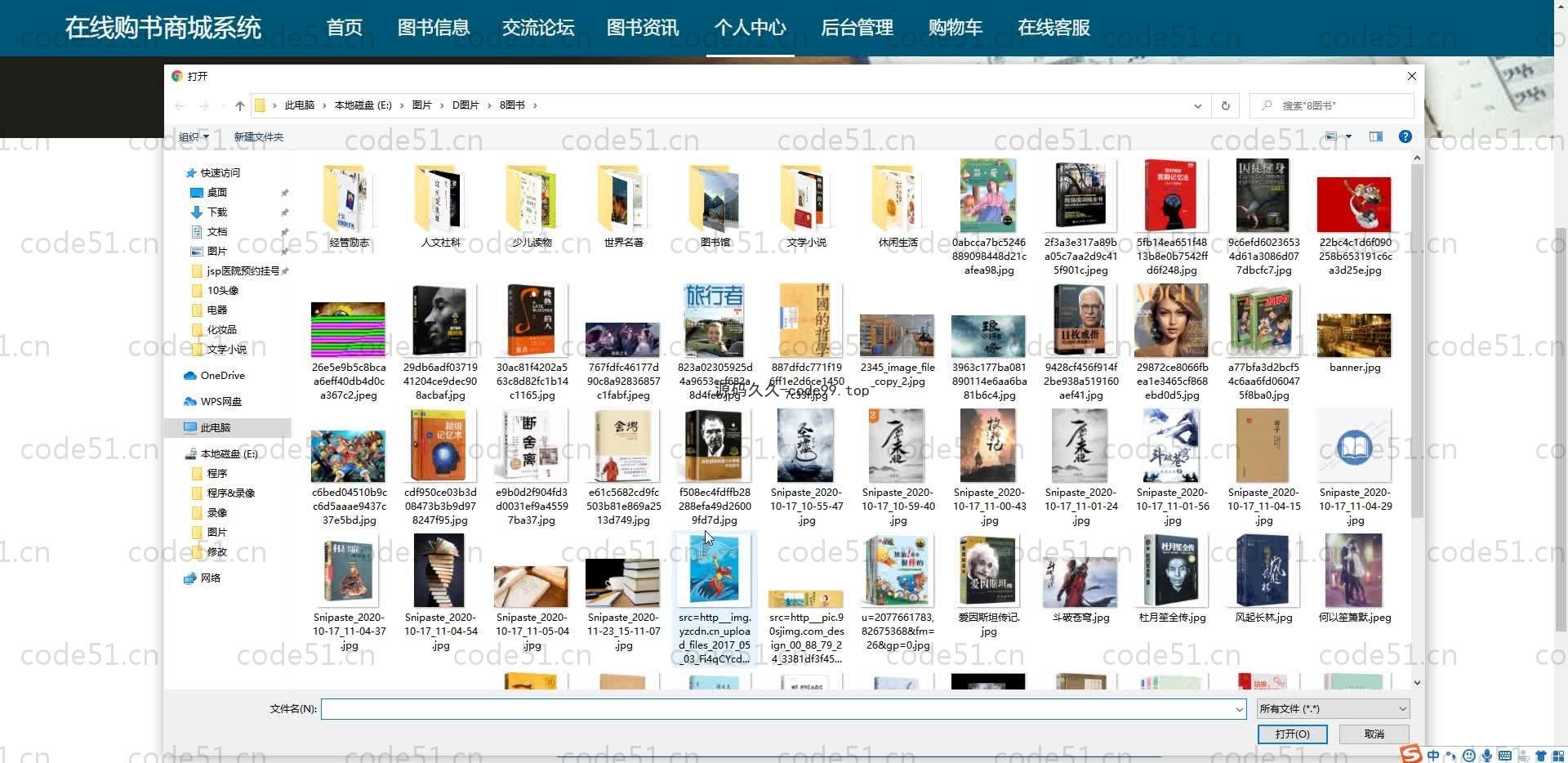This screenshot has height=763, width=1568.
Task: Select Snipaste_2020-10-17_10-55-47.jpg file
Action: [806, 468]
